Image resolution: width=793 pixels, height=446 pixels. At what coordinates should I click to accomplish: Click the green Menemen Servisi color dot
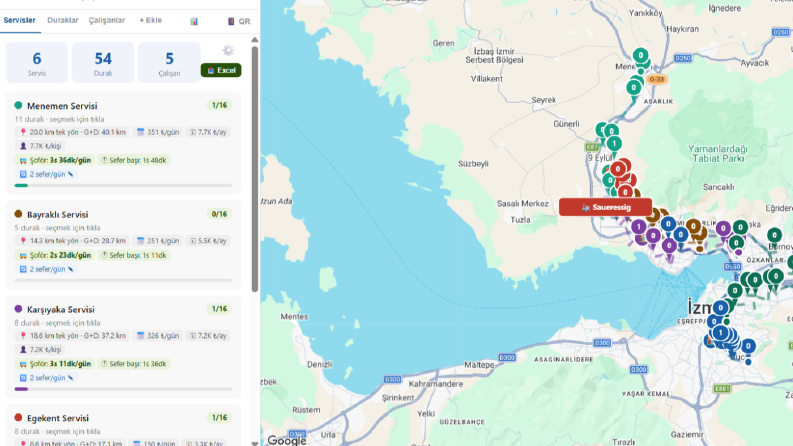[19, 105]
